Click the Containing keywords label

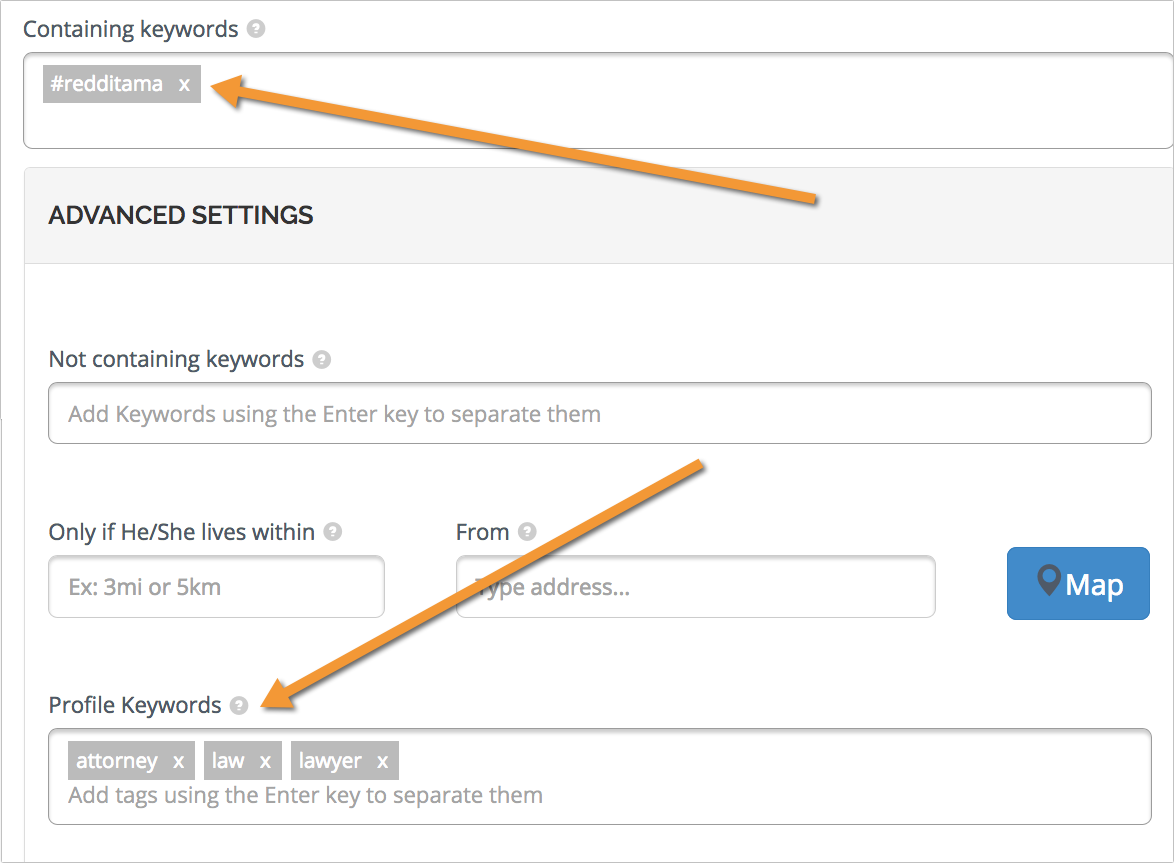tap(131, 29)
